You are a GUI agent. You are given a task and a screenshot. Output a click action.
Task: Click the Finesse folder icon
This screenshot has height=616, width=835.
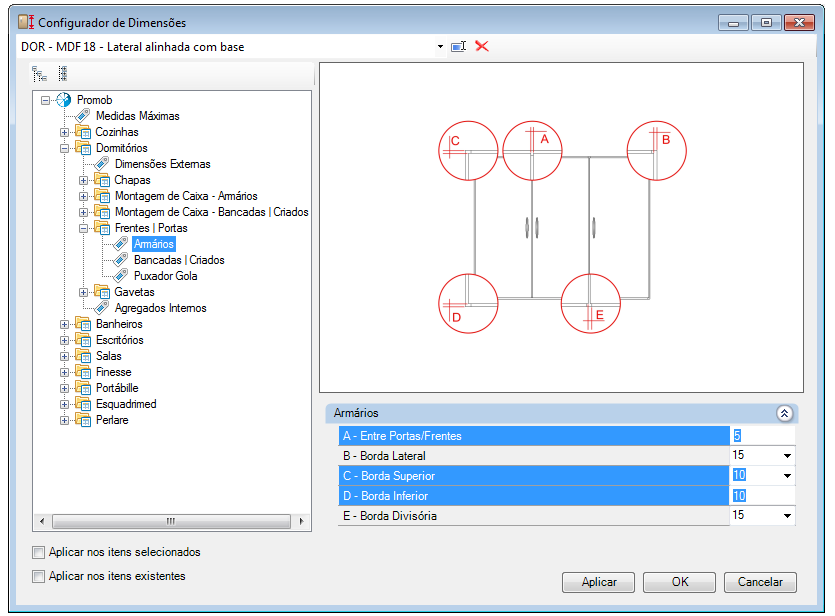click(83, 372)
